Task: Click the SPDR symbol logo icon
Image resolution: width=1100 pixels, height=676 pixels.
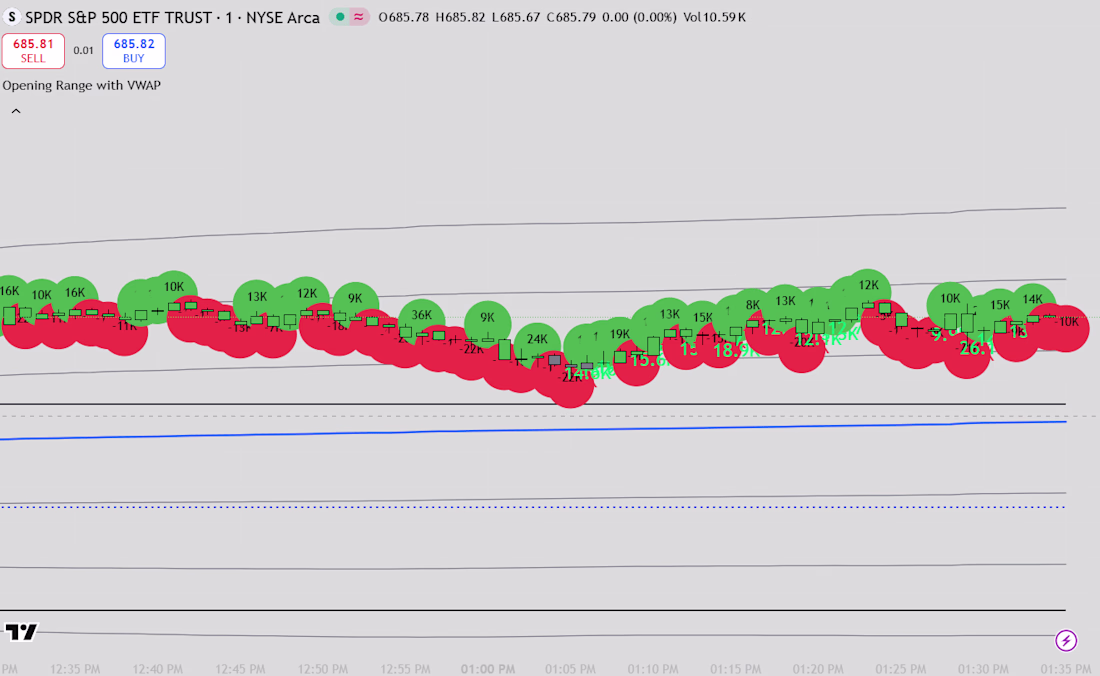Action: pyautogui.click(x=11, y=17)
